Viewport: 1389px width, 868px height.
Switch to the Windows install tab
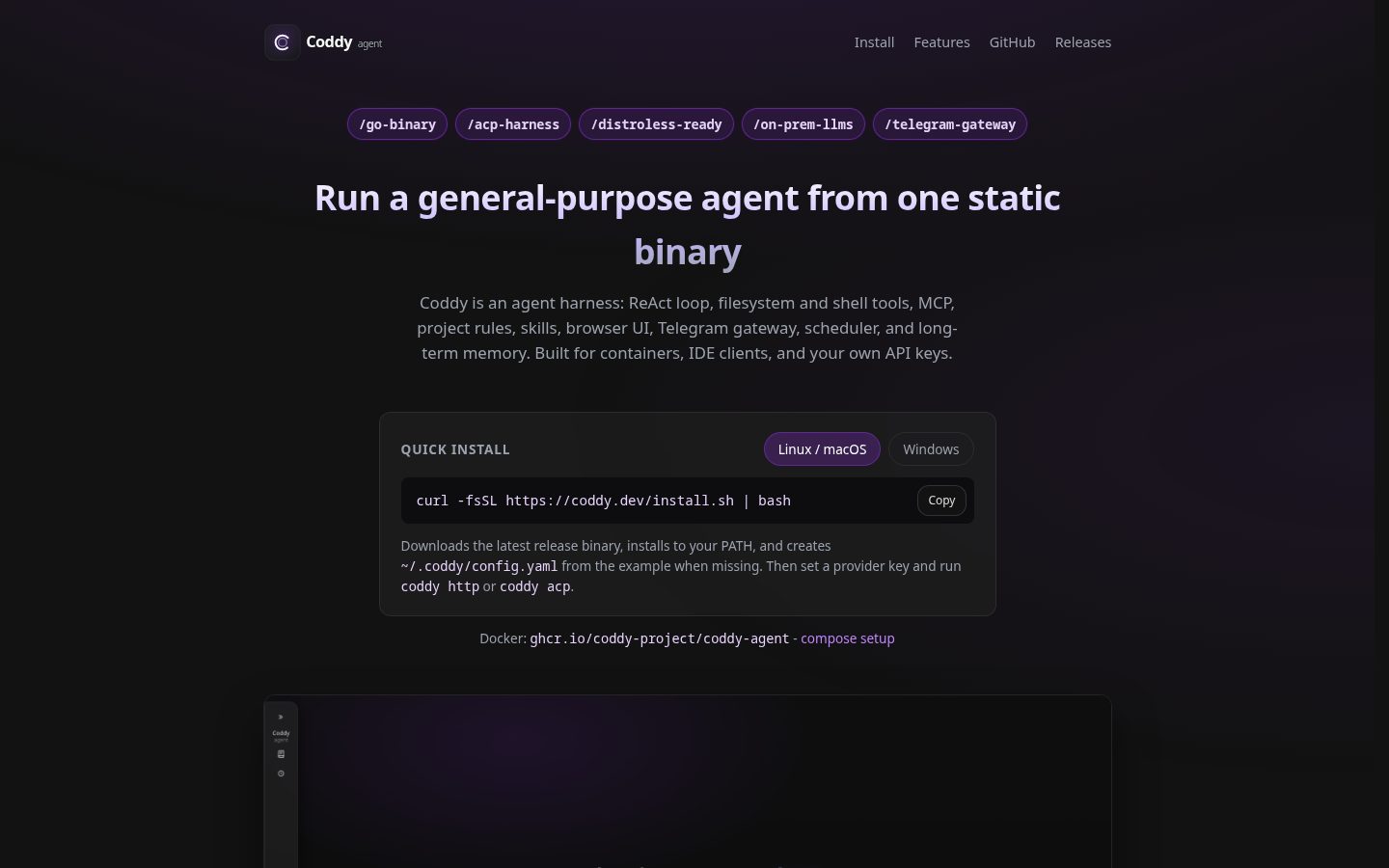931,449
